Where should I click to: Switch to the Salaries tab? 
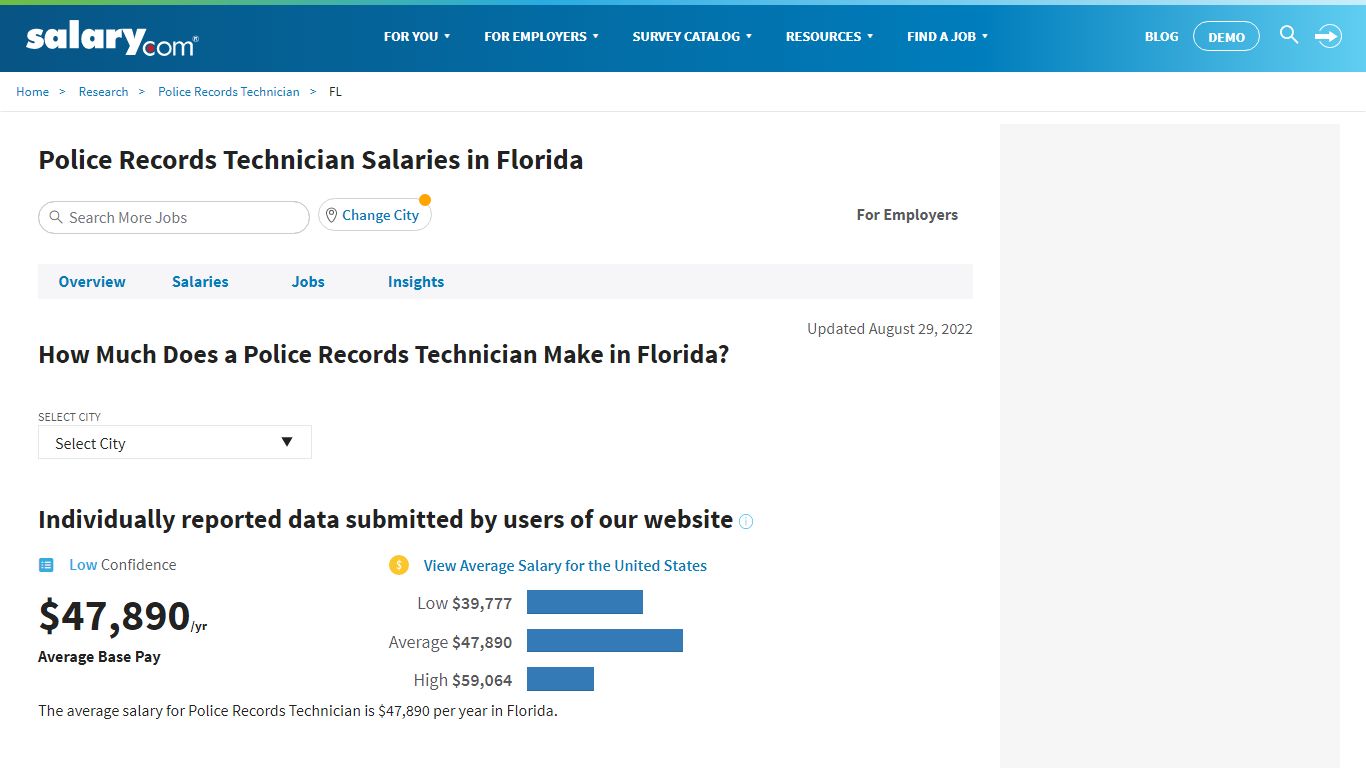point(200,282)
